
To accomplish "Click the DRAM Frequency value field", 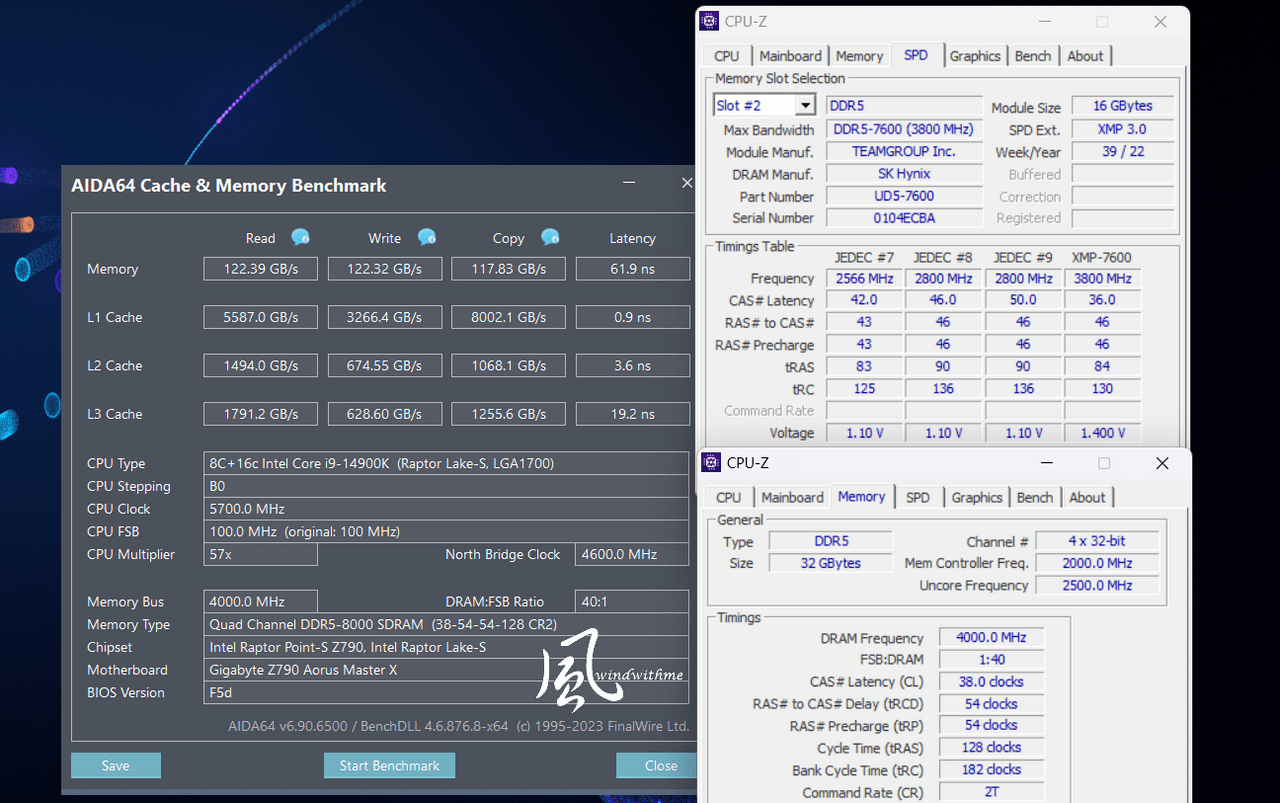I will [x=990, y=637].
